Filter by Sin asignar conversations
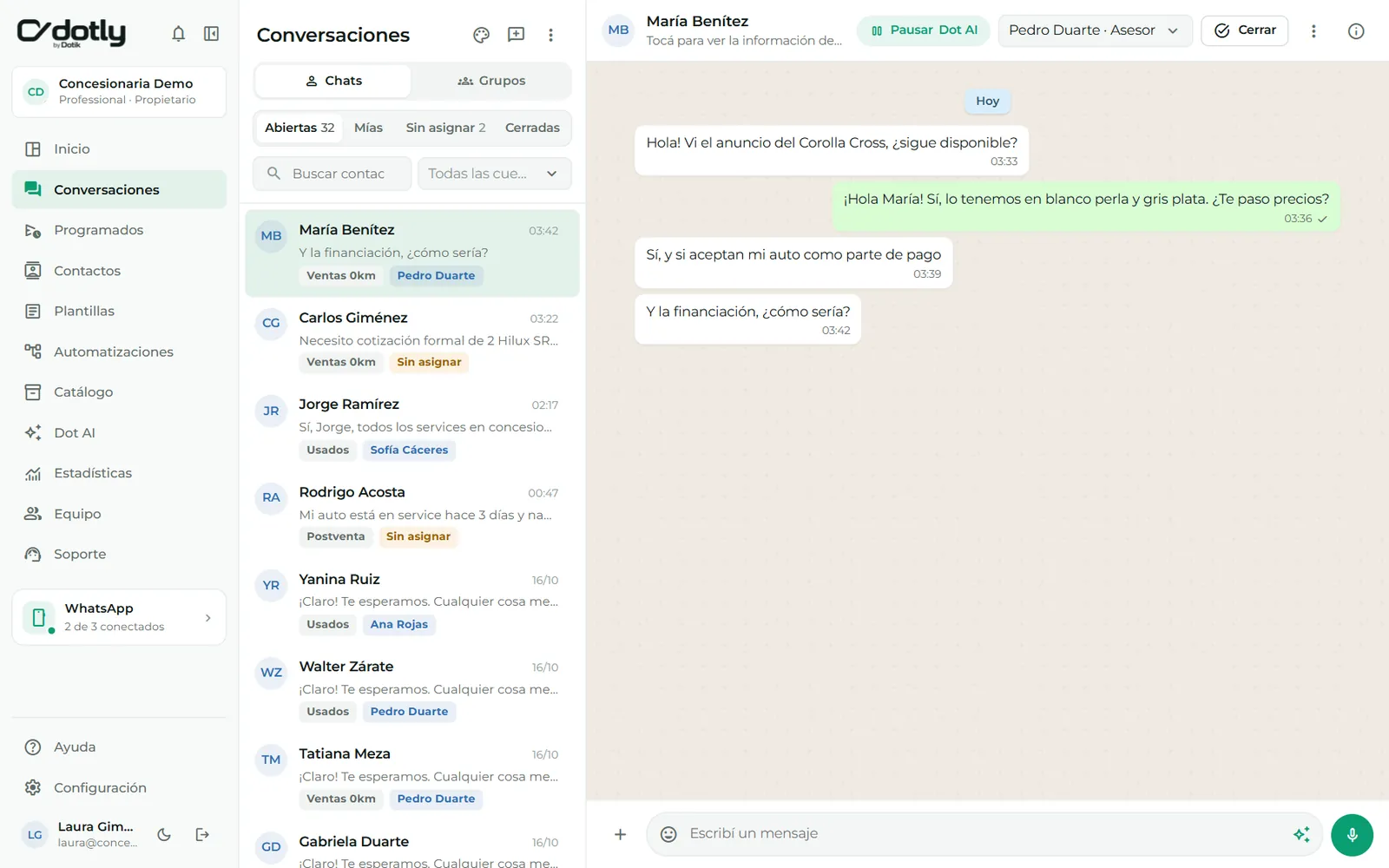This screenshot has height=868, width=1389. click(x=445, y=128)
